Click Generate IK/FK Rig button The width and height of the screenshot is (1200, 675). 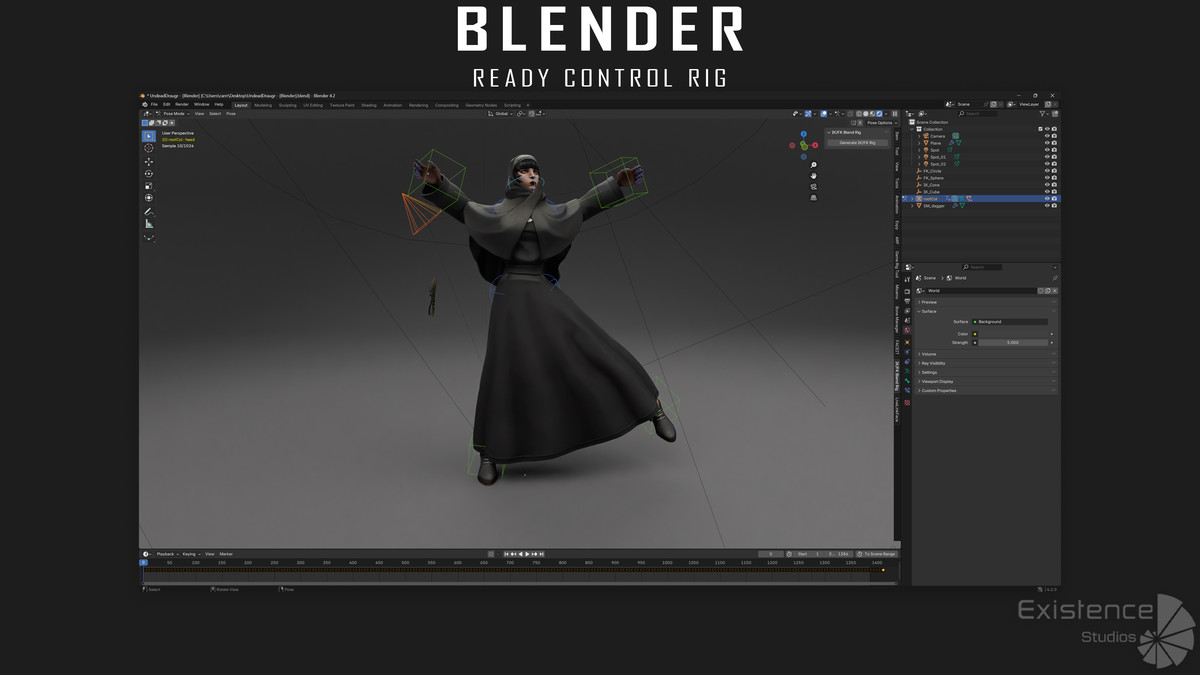857,143
